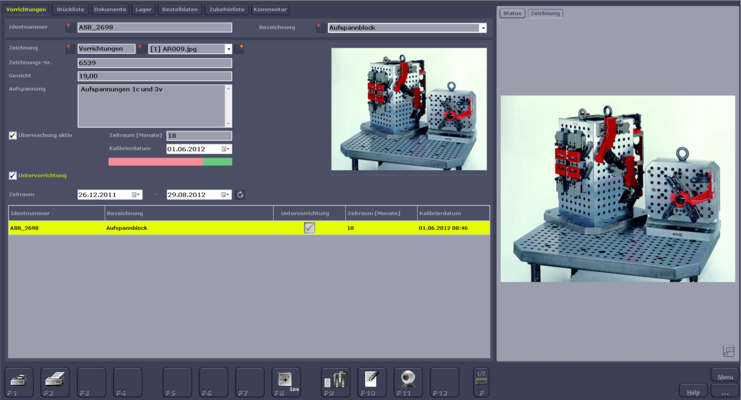Click the Help button
Viewport: 741px width, 400px height.
[x=693, y=392]
